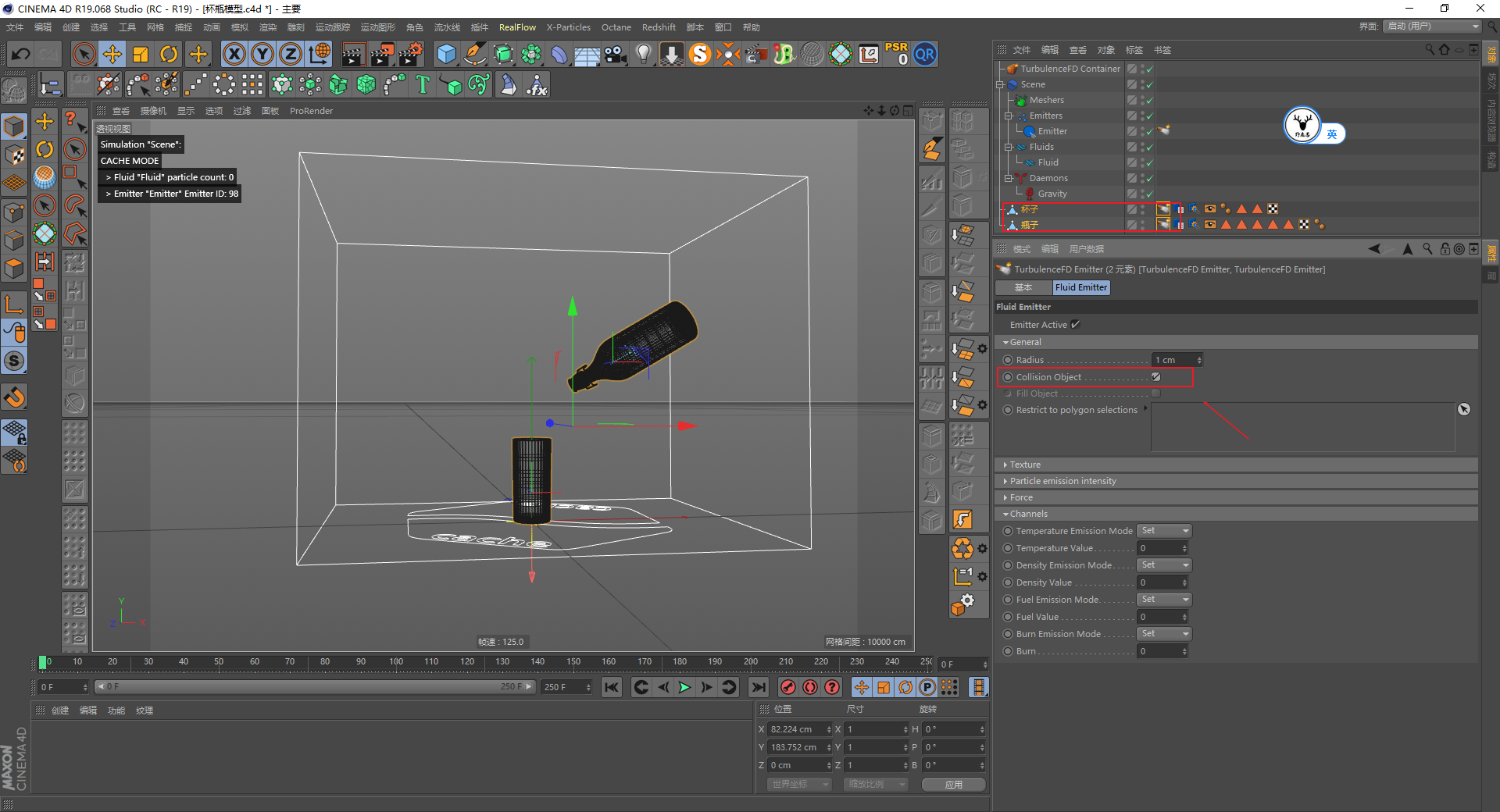Collapse the Scene tree node
The height and width of the screenshot is (812, 1500).
tap(1000, 84)
